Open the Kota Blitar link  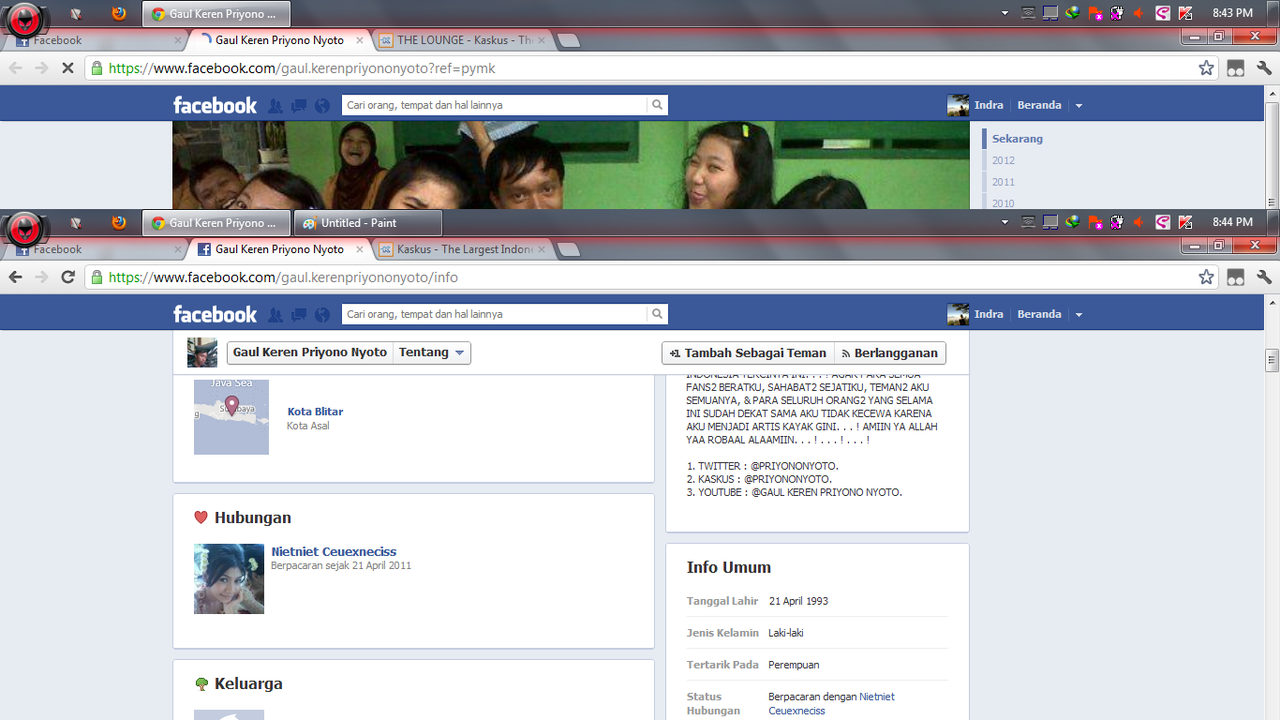pyautogui.click(x=315, y=411)
